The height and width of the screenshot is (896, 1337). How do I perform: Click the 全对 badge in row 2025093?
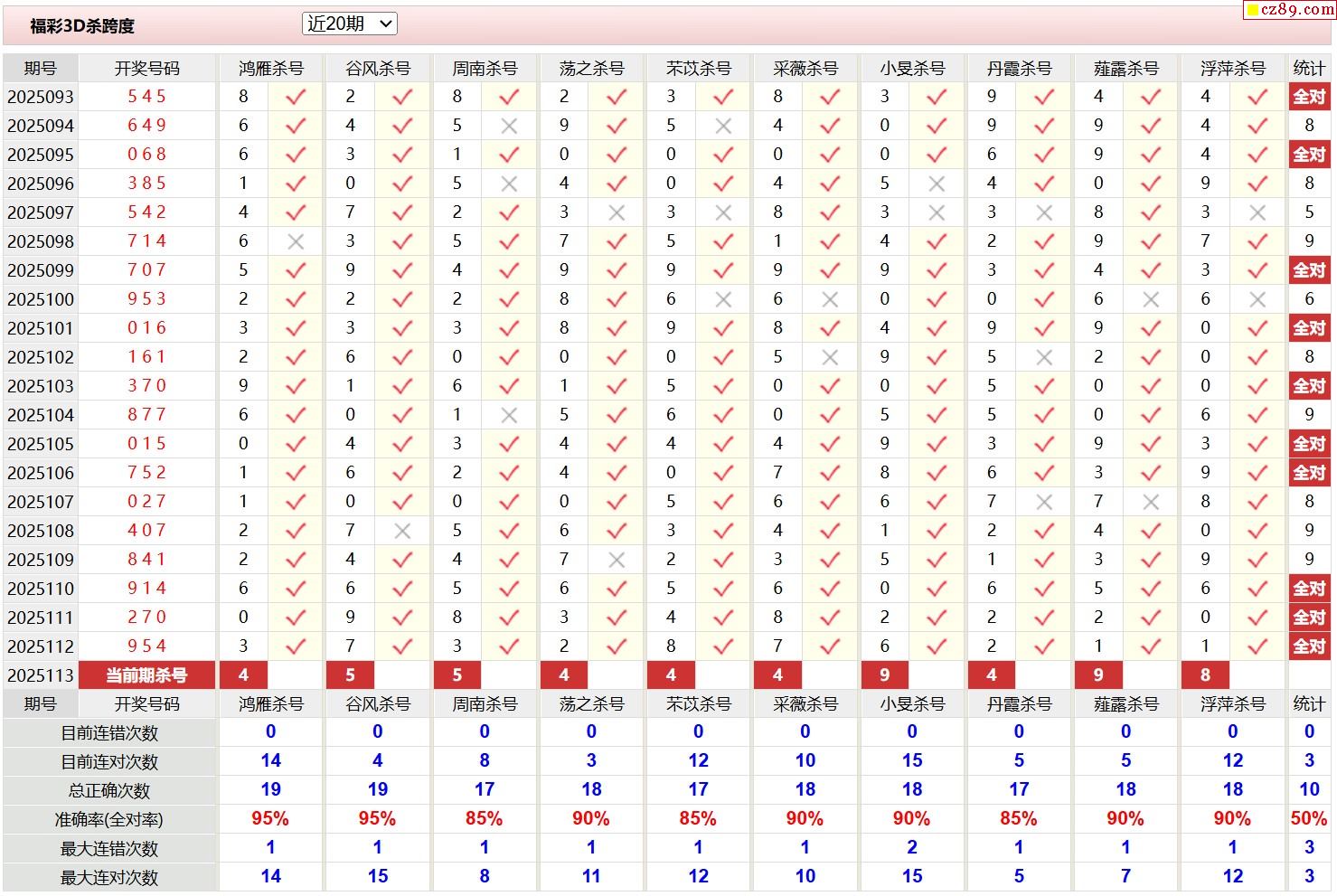click(x=1309, y=97)
